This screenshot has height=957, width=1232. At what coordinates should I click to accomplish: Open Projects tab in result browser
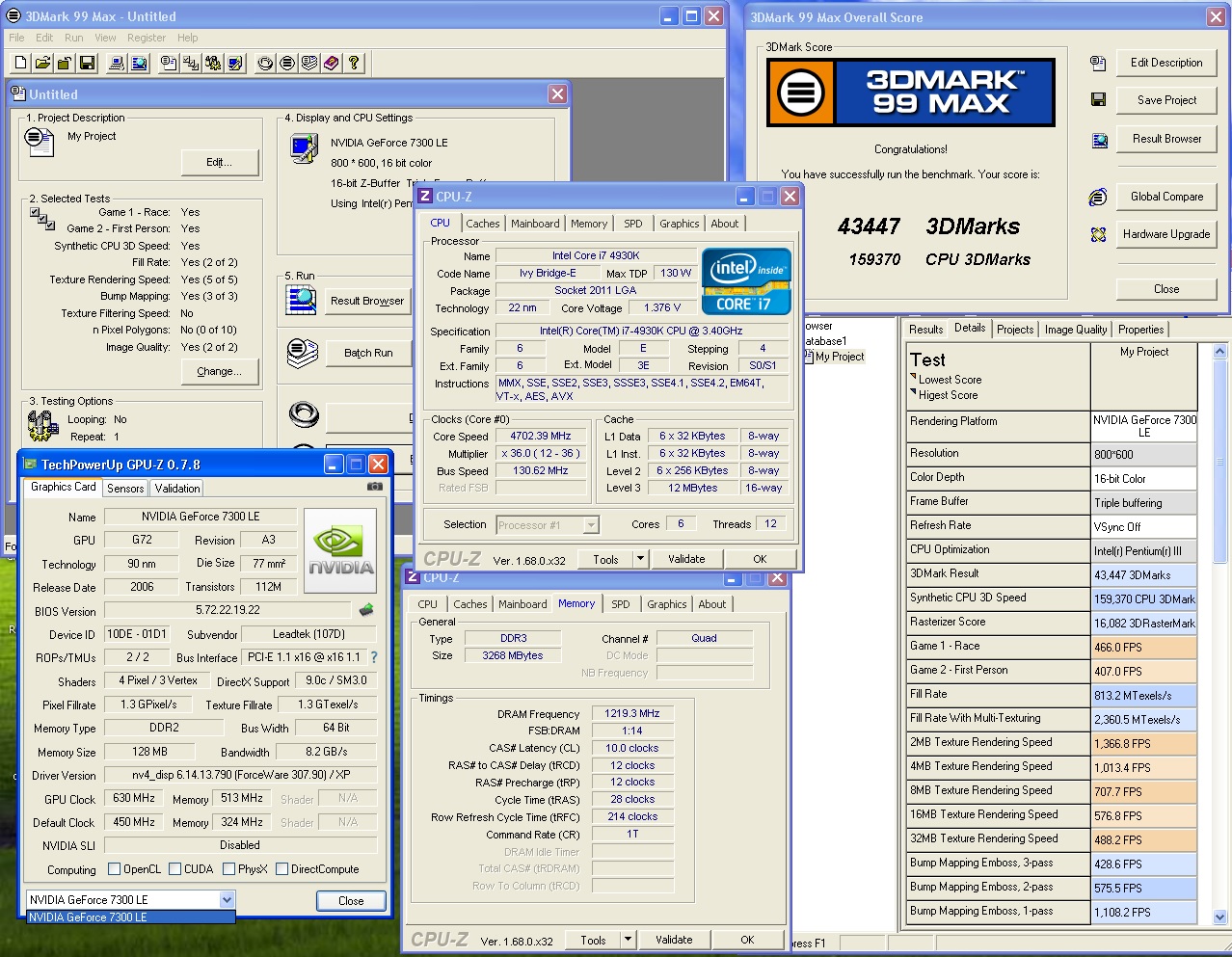point(1015,330)
